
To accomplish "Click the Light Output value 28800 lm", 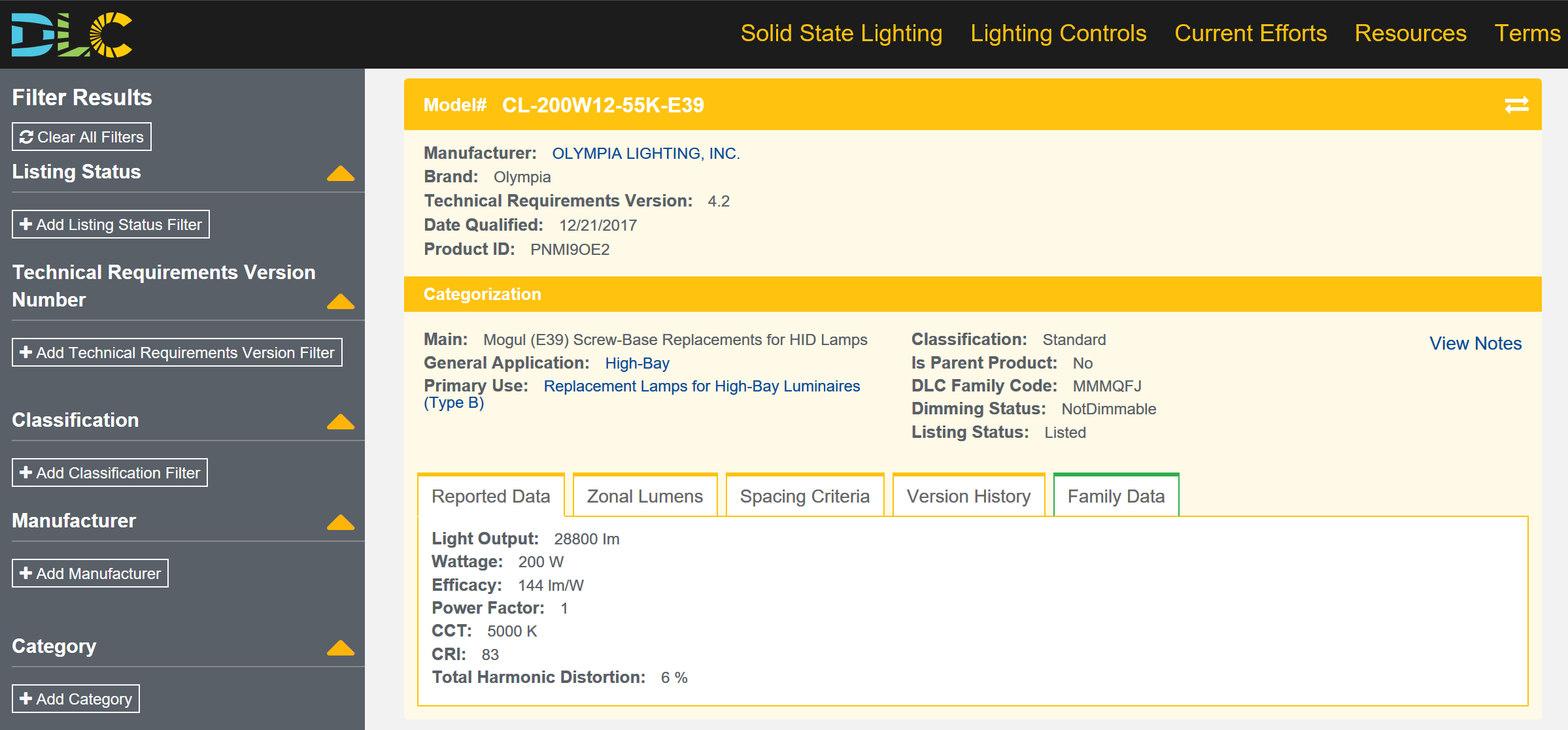I will 587,539.
